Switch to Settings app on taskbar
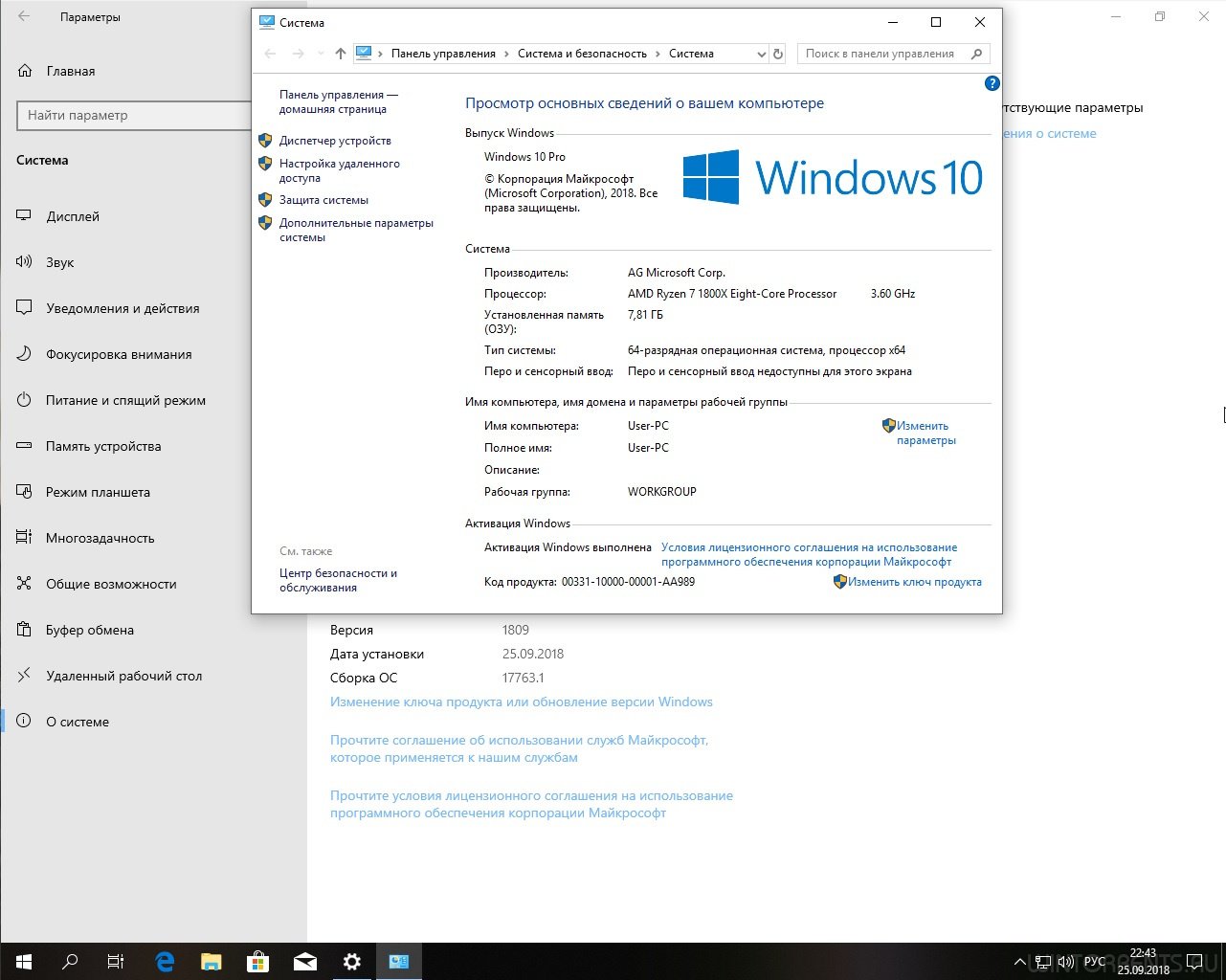The height and width of the screenshot is (980, 1226). coord(352,962)
